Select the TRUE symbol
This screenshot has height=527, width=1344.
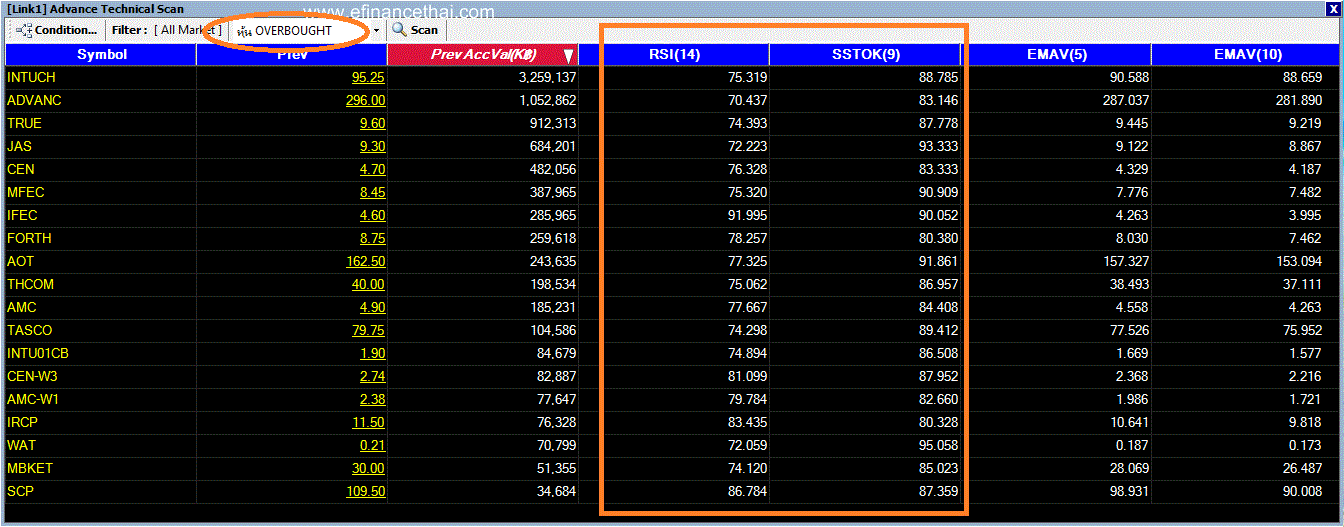pyautogui.click(x=24, y=123)
